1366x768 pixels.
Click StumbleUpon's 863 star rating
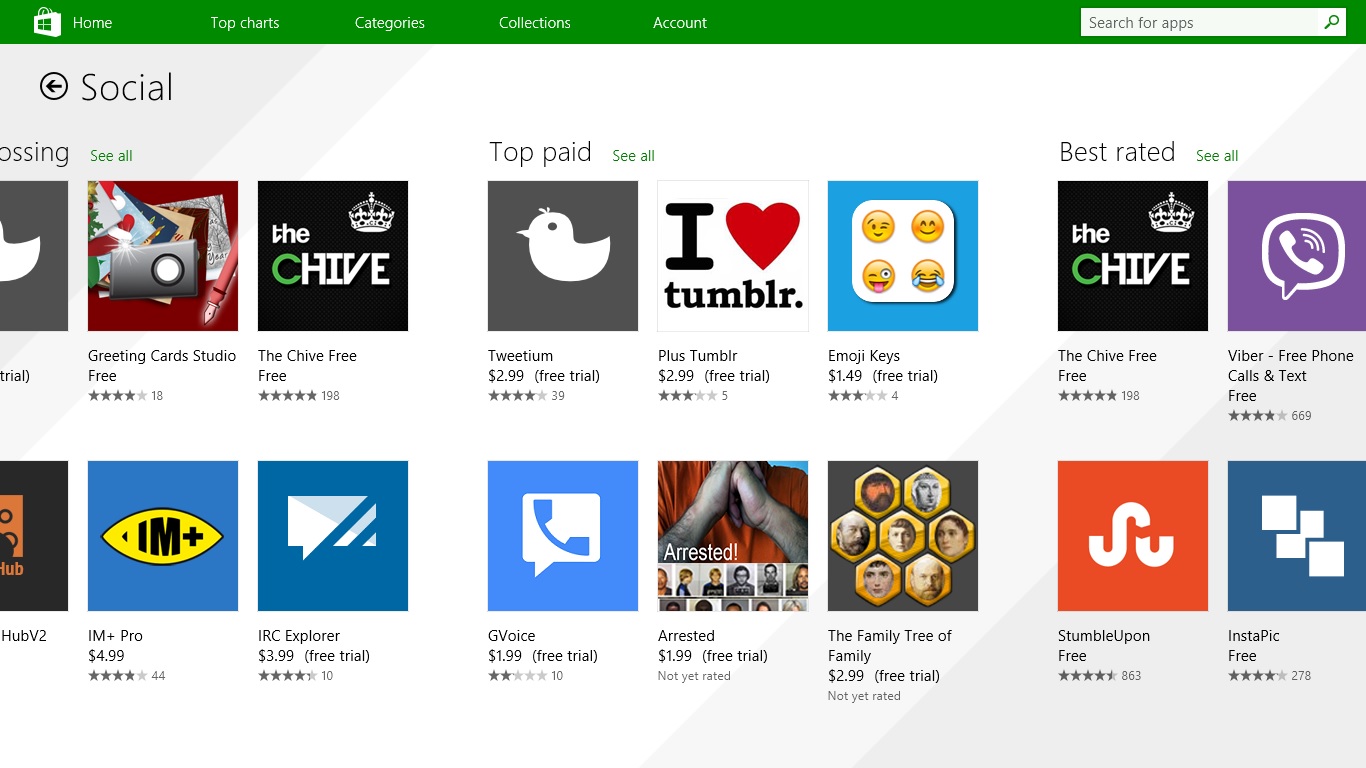[x=1100, y=676]
